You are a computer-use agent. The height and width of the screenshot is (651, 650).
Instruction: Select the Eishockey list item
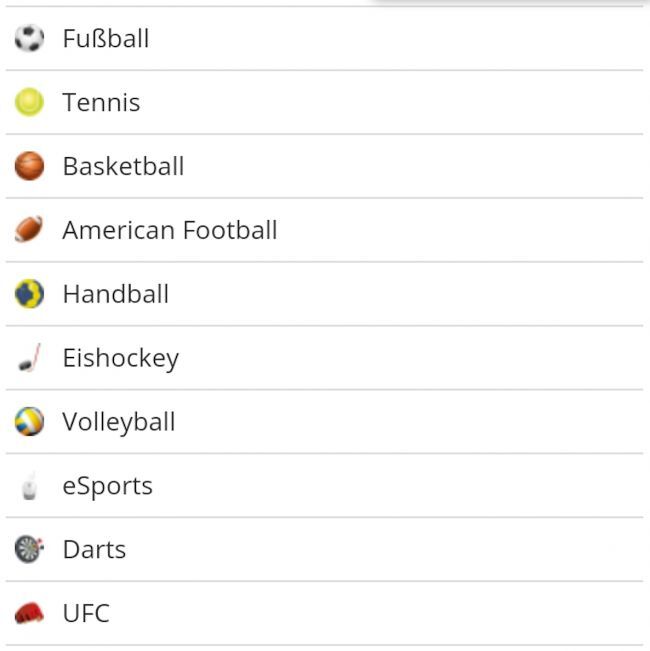tap(120, 358)
